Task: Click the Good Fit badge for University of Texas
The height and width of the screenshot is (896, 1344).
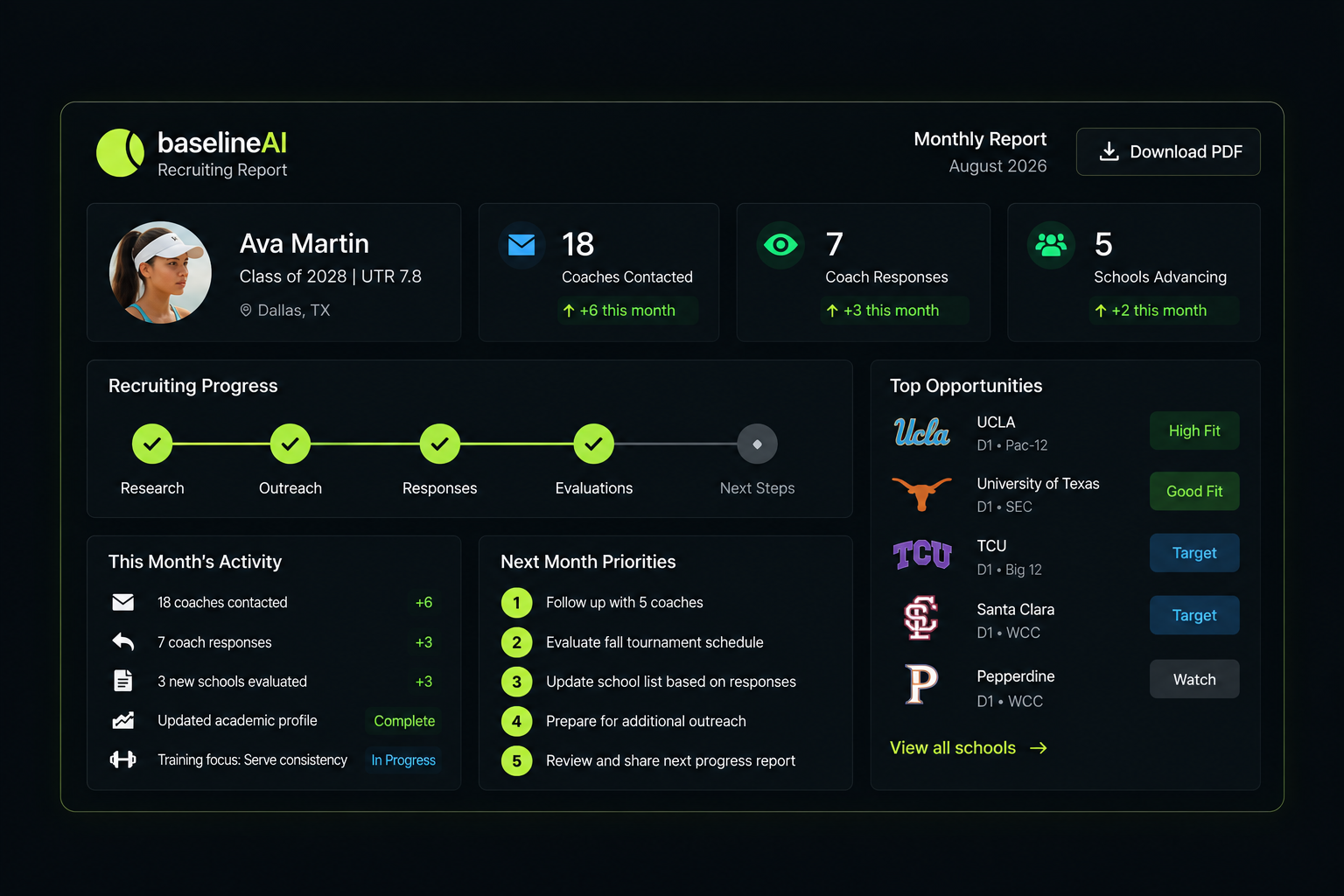Action: [1194, 491]
